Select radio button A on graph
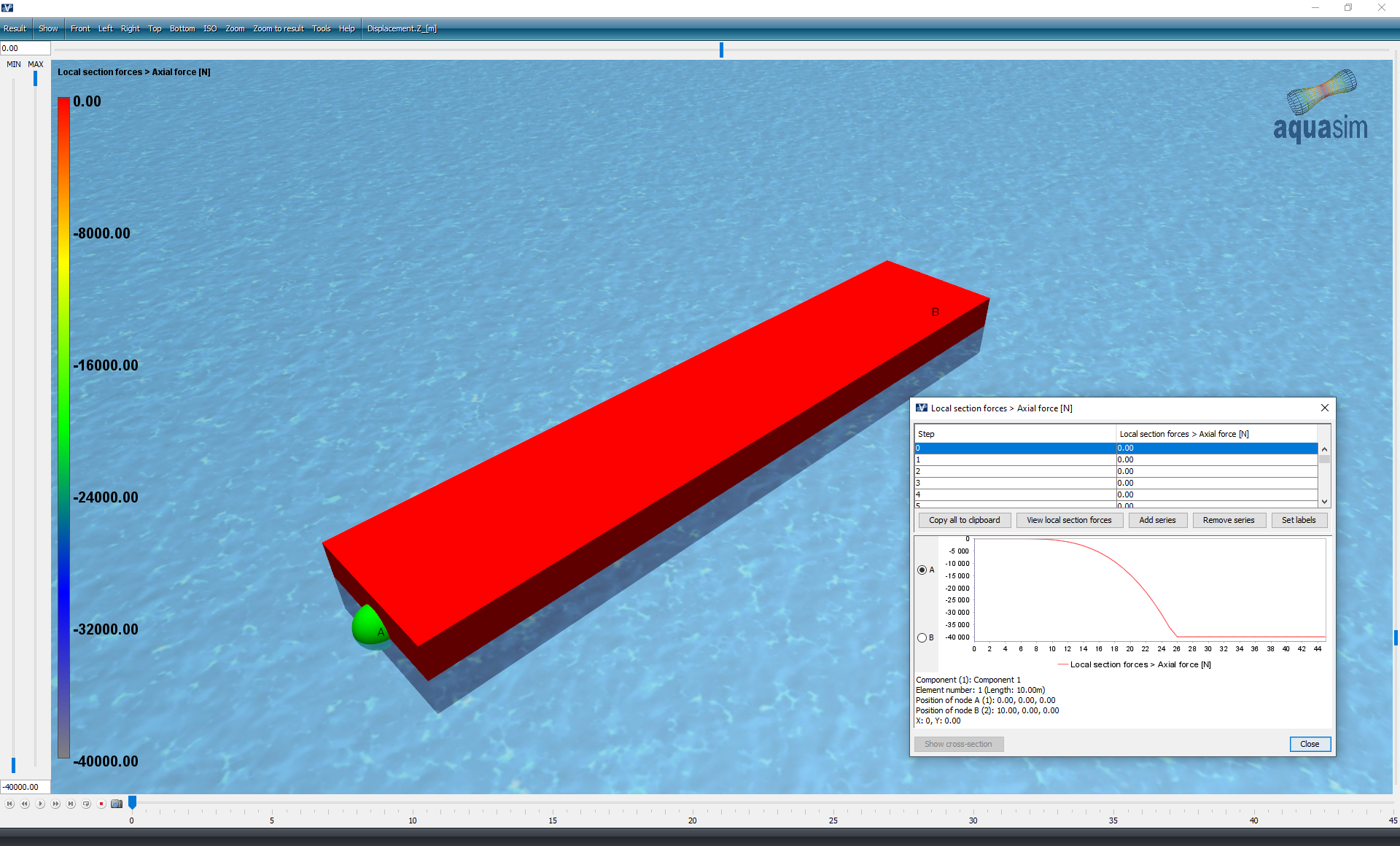Image resolution: width=1400 pixels, height=846 pixels. [920, 569]
